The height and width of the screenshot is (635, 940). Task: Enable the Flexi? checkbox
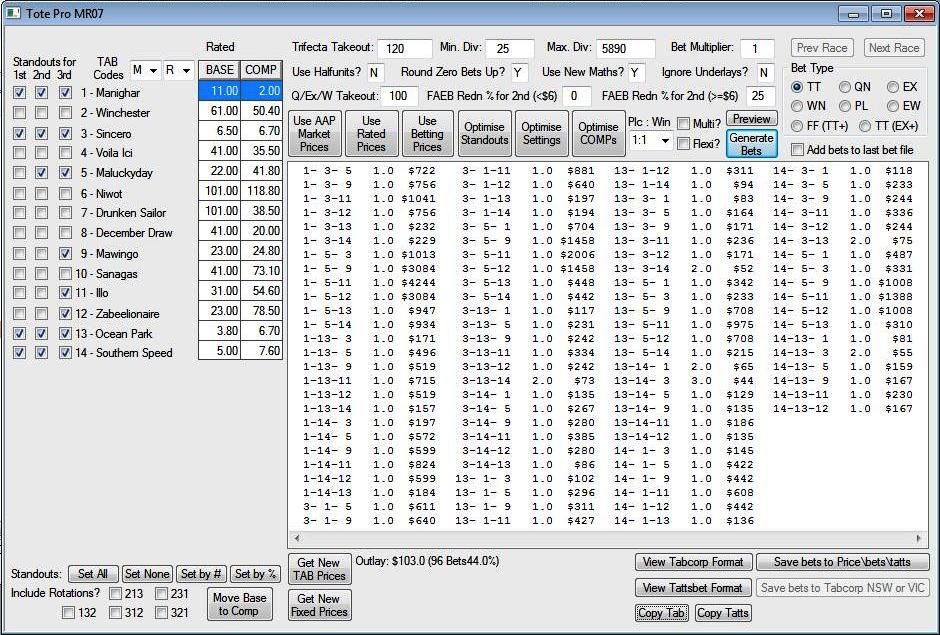[683, 144]
